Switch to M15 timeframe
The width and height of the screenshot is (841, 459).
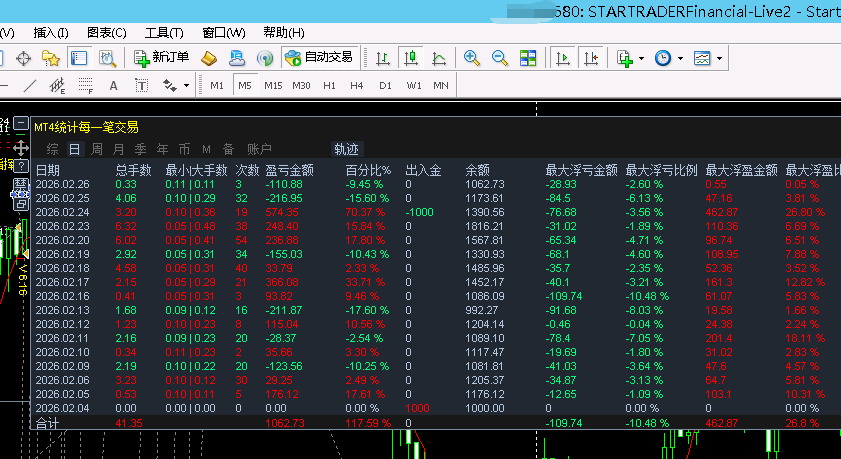point(273,85)
